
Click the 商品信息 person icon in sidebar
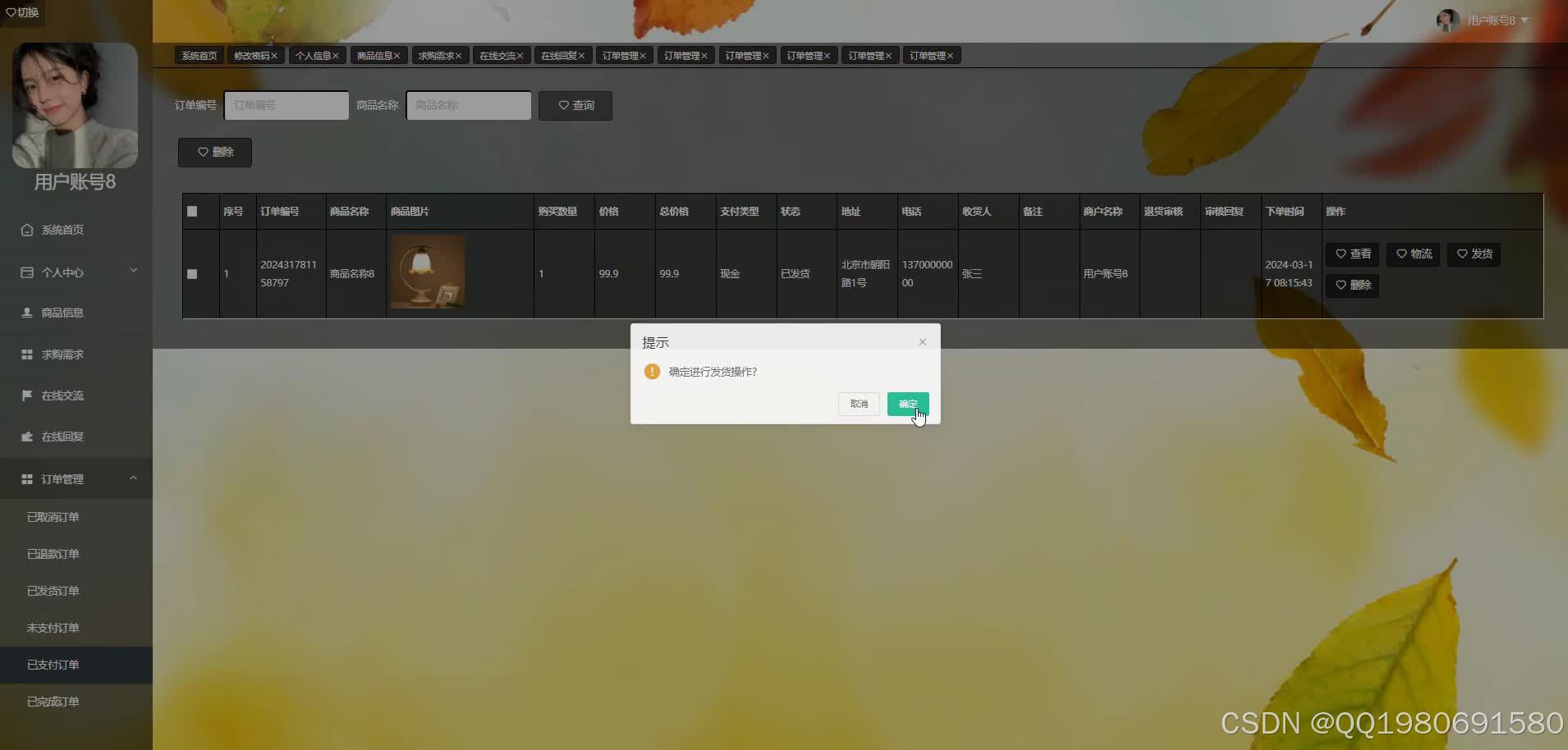pyautogui.click(x=27, y=313)
